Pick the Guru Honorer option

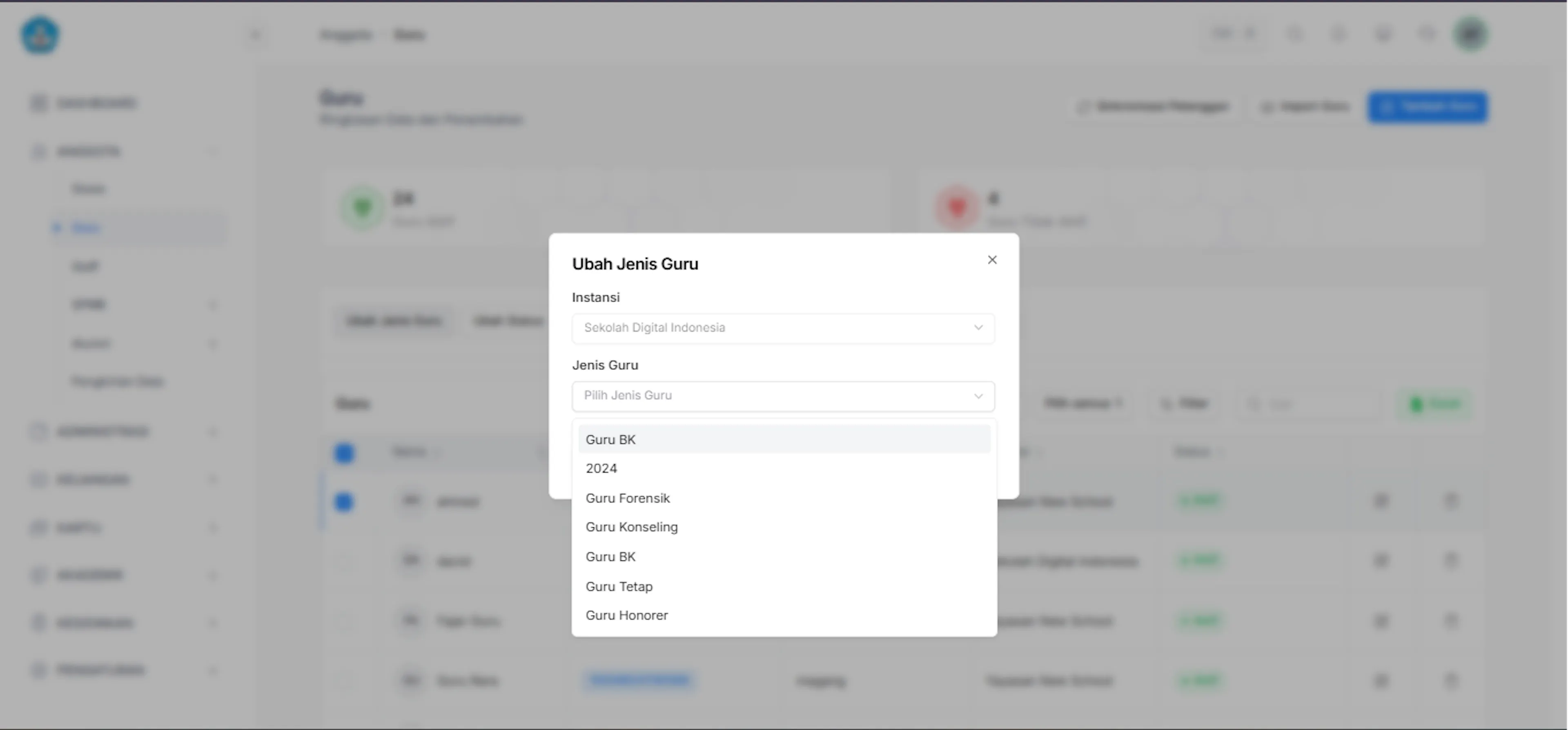[x=784, y=616]
